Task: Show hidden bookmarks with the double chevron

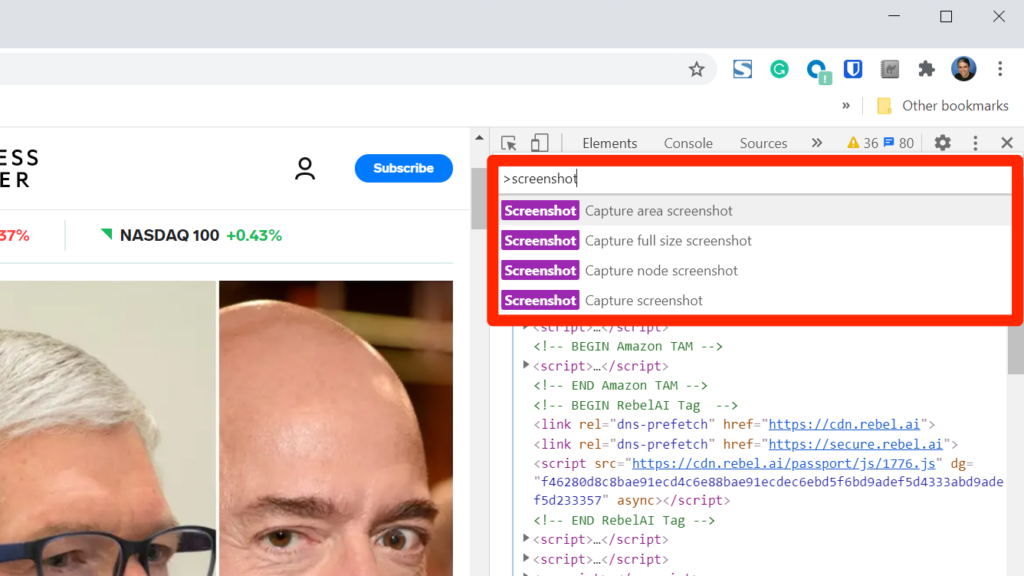Action: pyautogui.click(x=846, y=106)
